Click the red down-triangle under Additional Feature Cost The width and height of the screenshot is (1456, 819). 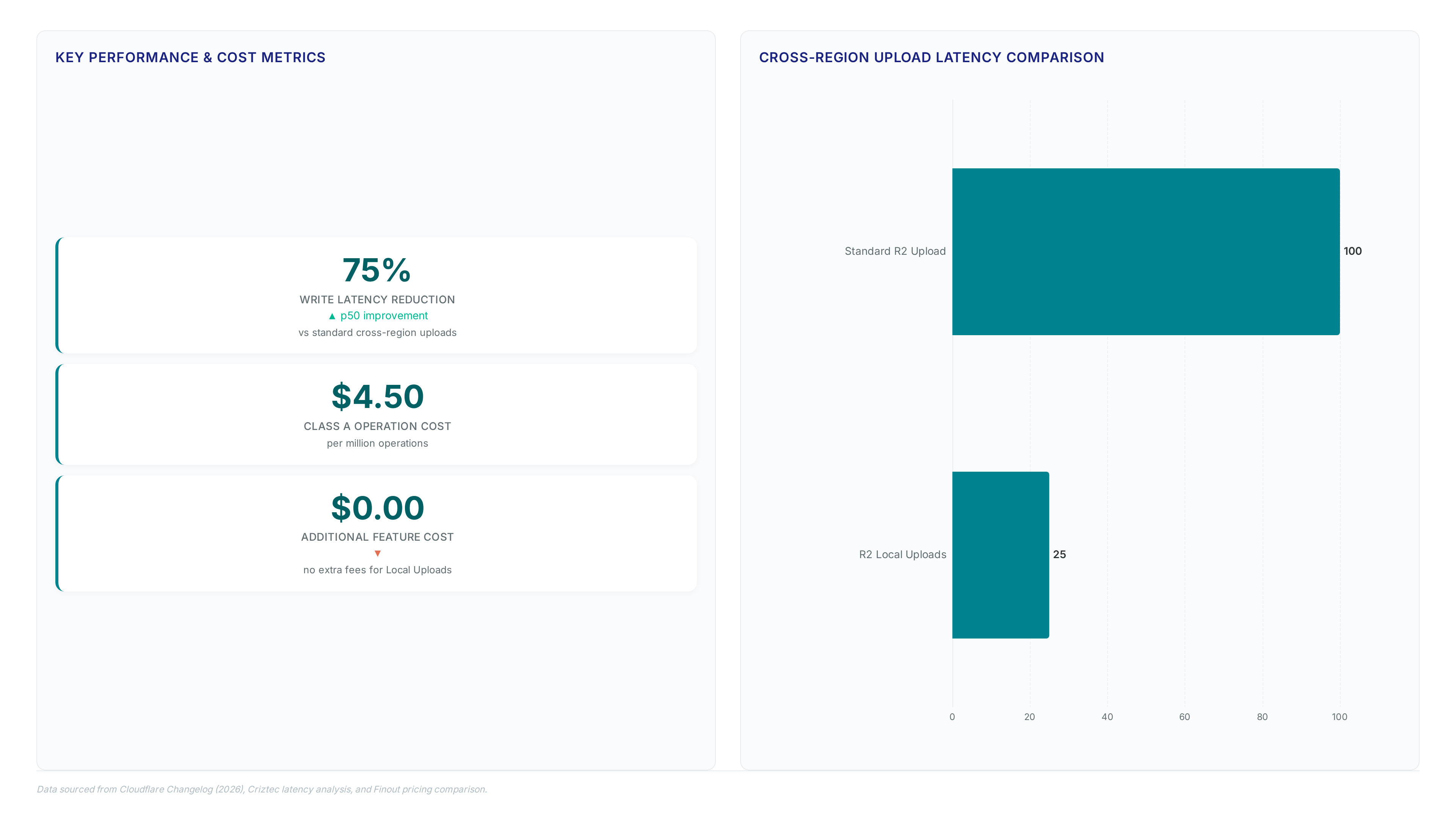378,553
